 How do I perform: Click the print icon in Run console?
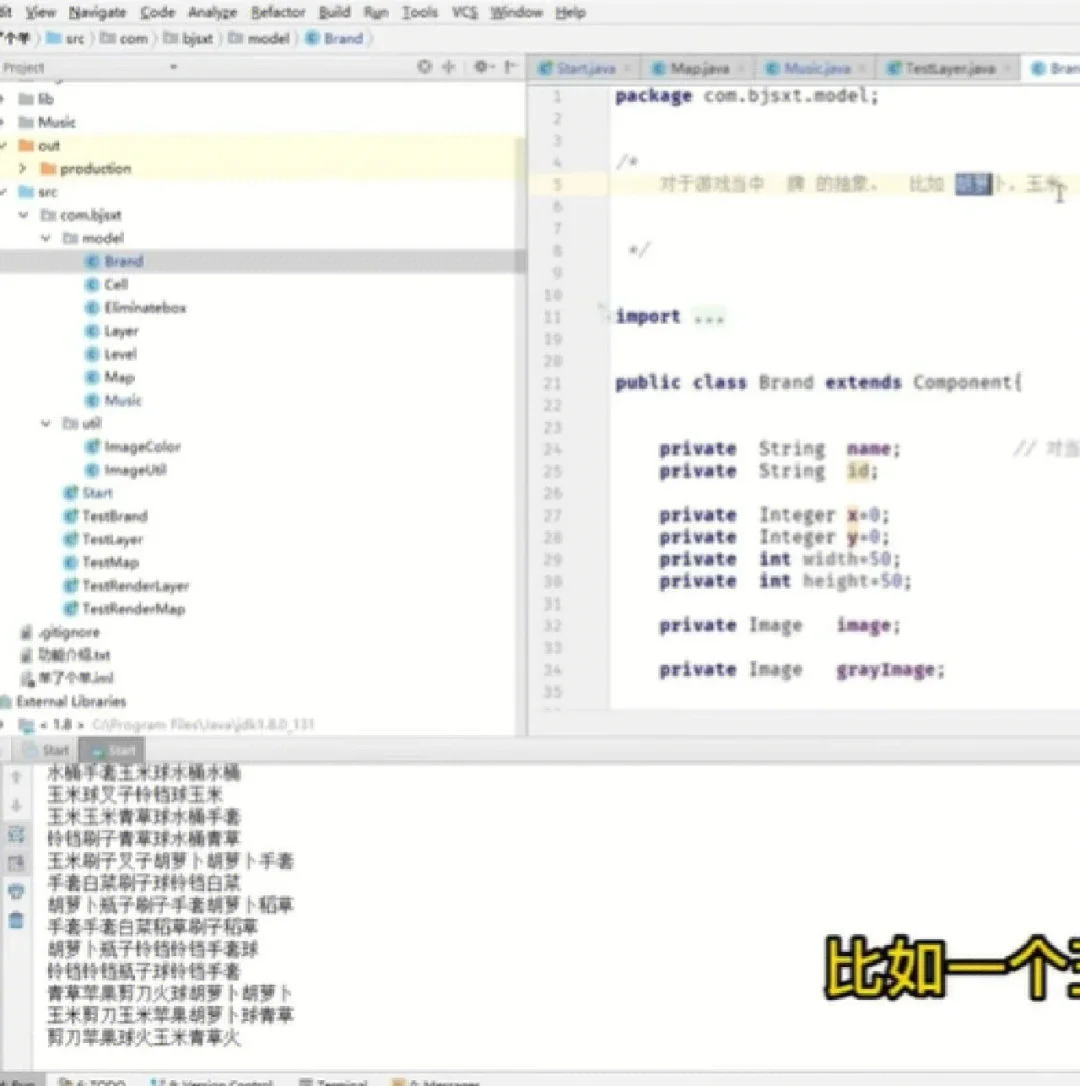(17, 891)
